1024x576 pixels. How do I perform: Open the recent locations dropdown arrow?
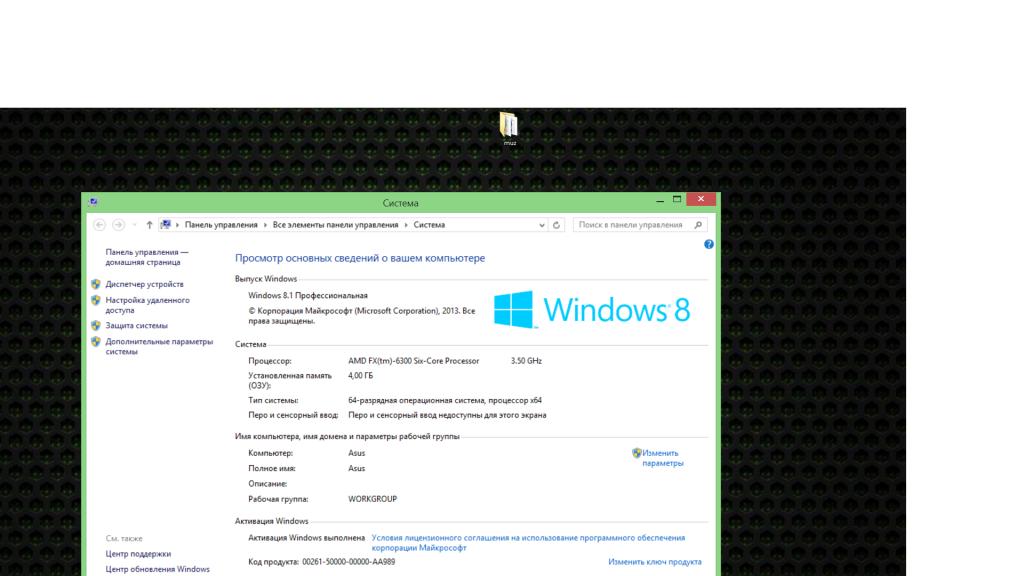coord(134,225)
